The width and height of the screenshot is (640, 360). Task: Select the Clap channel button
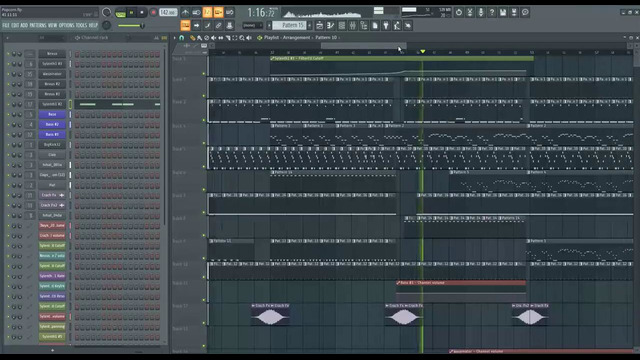(x=52, y=155)
